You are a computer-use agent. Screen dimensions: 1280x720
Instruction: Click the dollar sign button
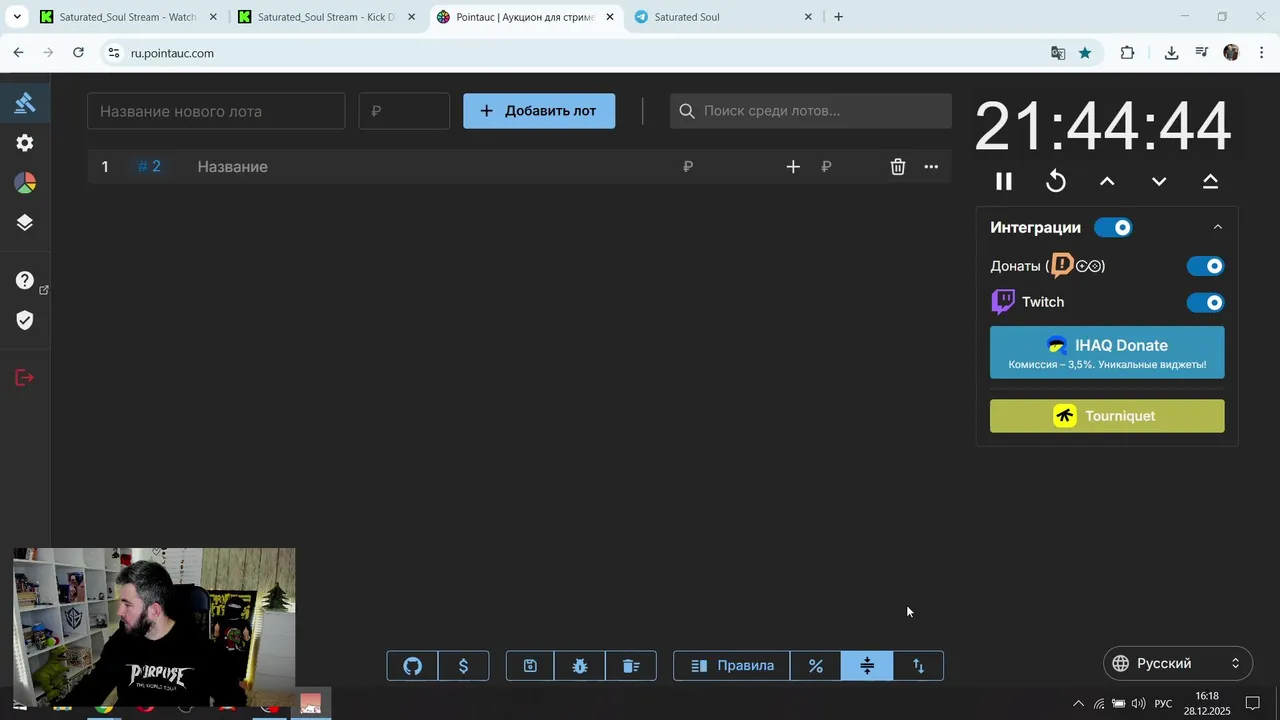click(x=463, y=666)
